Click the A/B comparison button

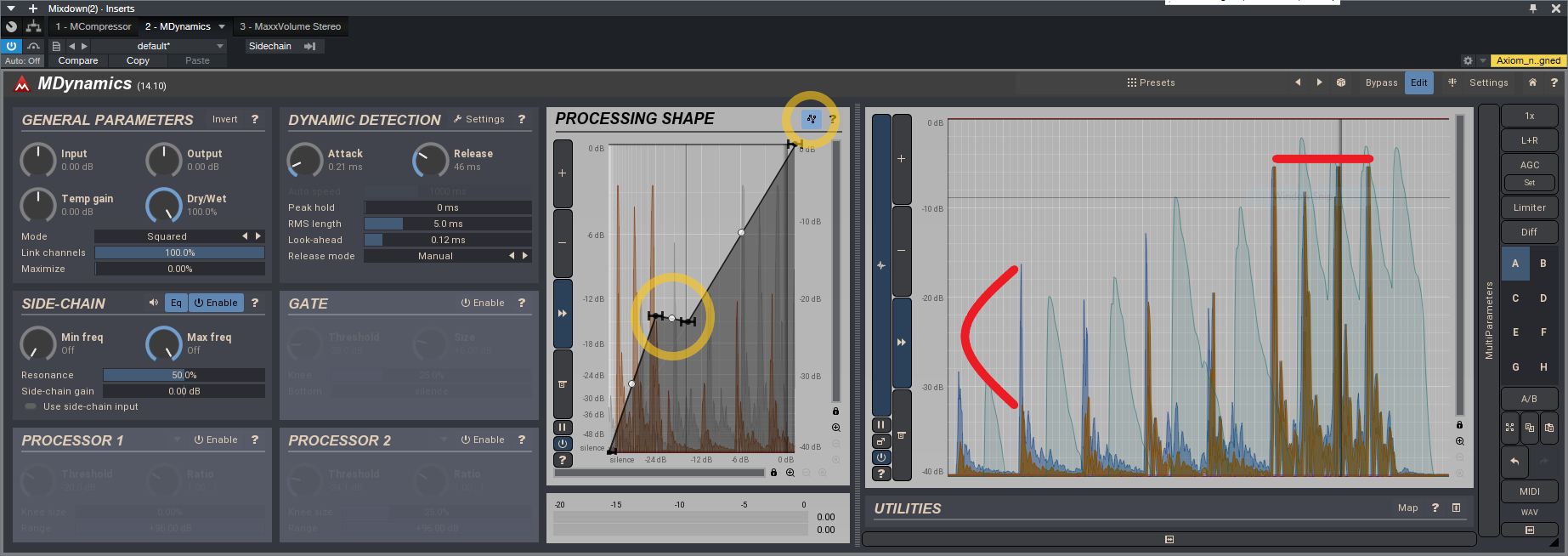coord(1529,399)
